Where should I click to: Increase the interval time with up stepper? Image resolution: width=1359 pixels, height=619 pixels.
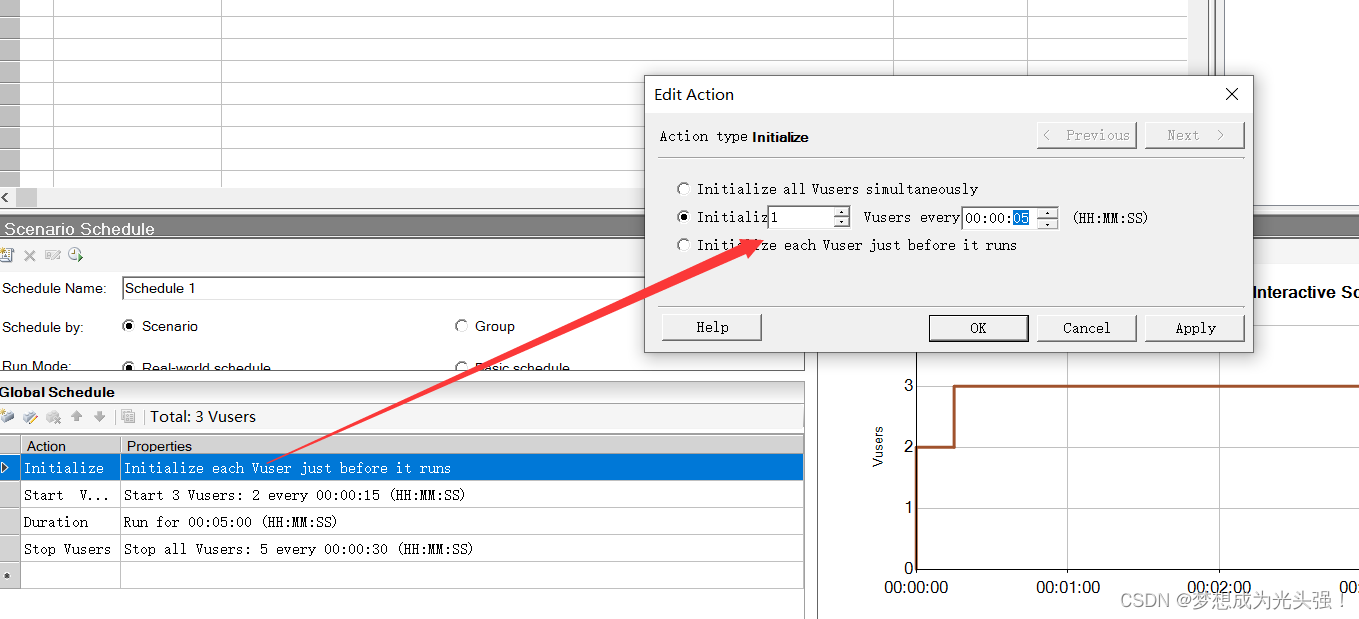pos(1047,211)
